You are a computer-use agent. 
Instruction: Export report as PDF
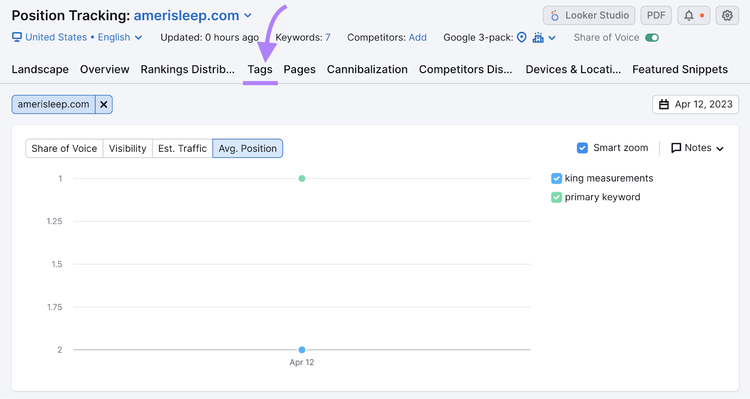tap(656, 15)
